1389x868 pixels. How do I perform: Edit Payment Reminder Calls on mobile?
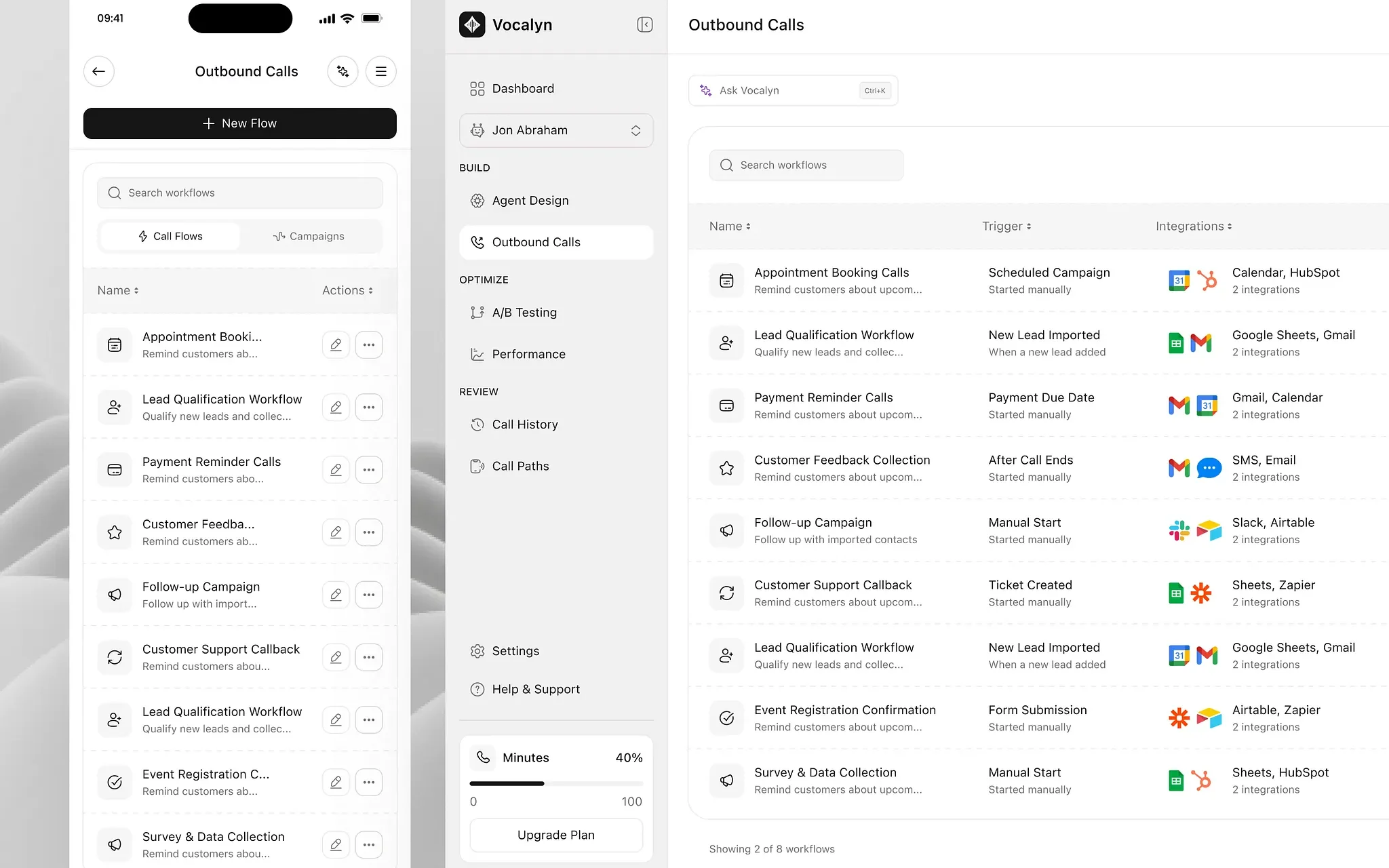click(336, 469)
